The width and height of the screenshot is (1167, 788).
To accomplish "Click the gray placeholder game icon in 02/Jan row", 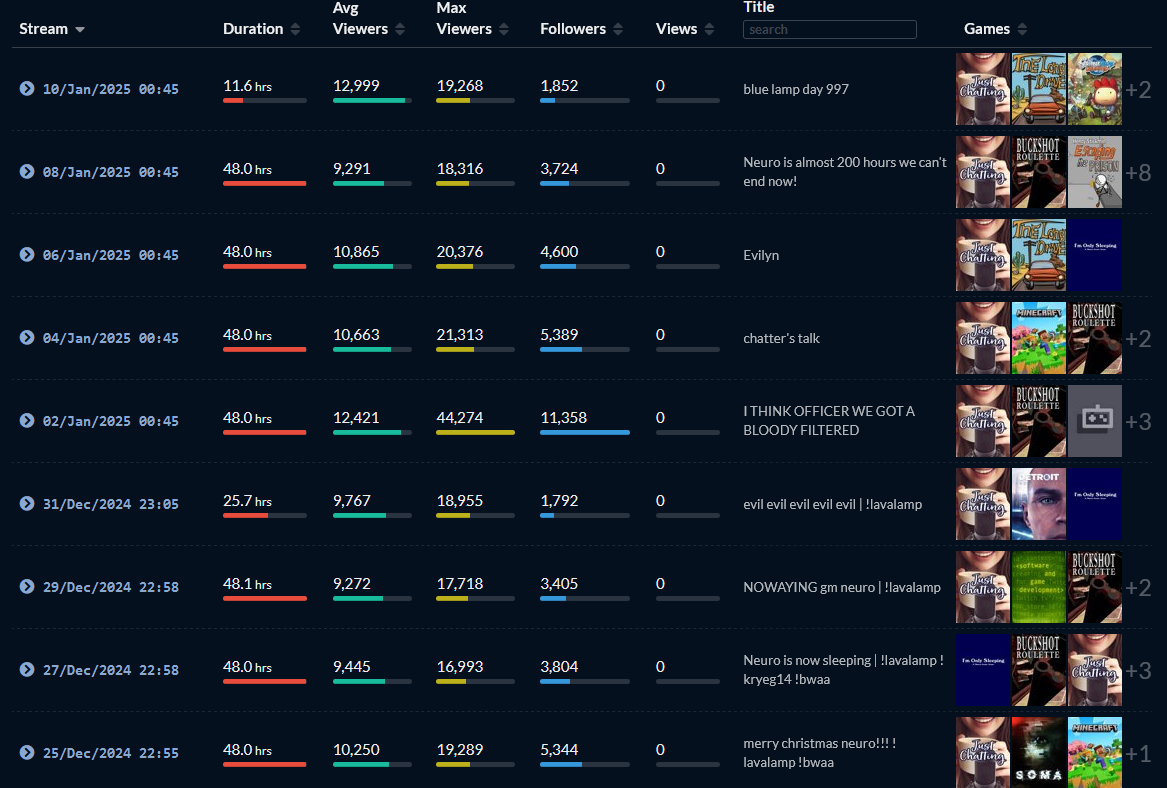I will (x=1094, y=421).
